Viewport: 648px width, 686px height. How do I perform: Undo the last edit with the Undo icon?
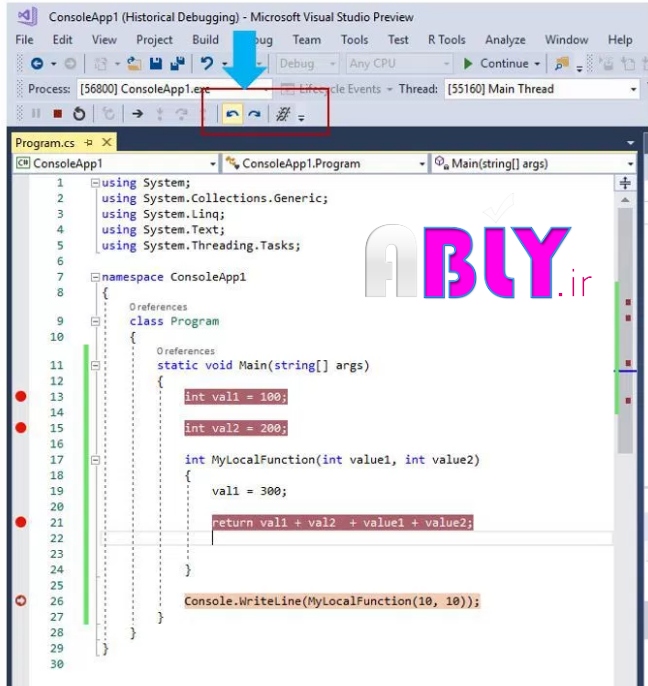[x=207, y=64]
